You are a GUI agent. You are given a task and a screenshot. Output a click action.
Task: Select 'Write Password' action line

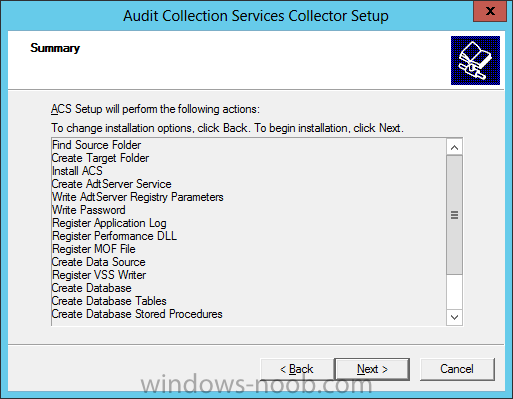tap(89, 210)
